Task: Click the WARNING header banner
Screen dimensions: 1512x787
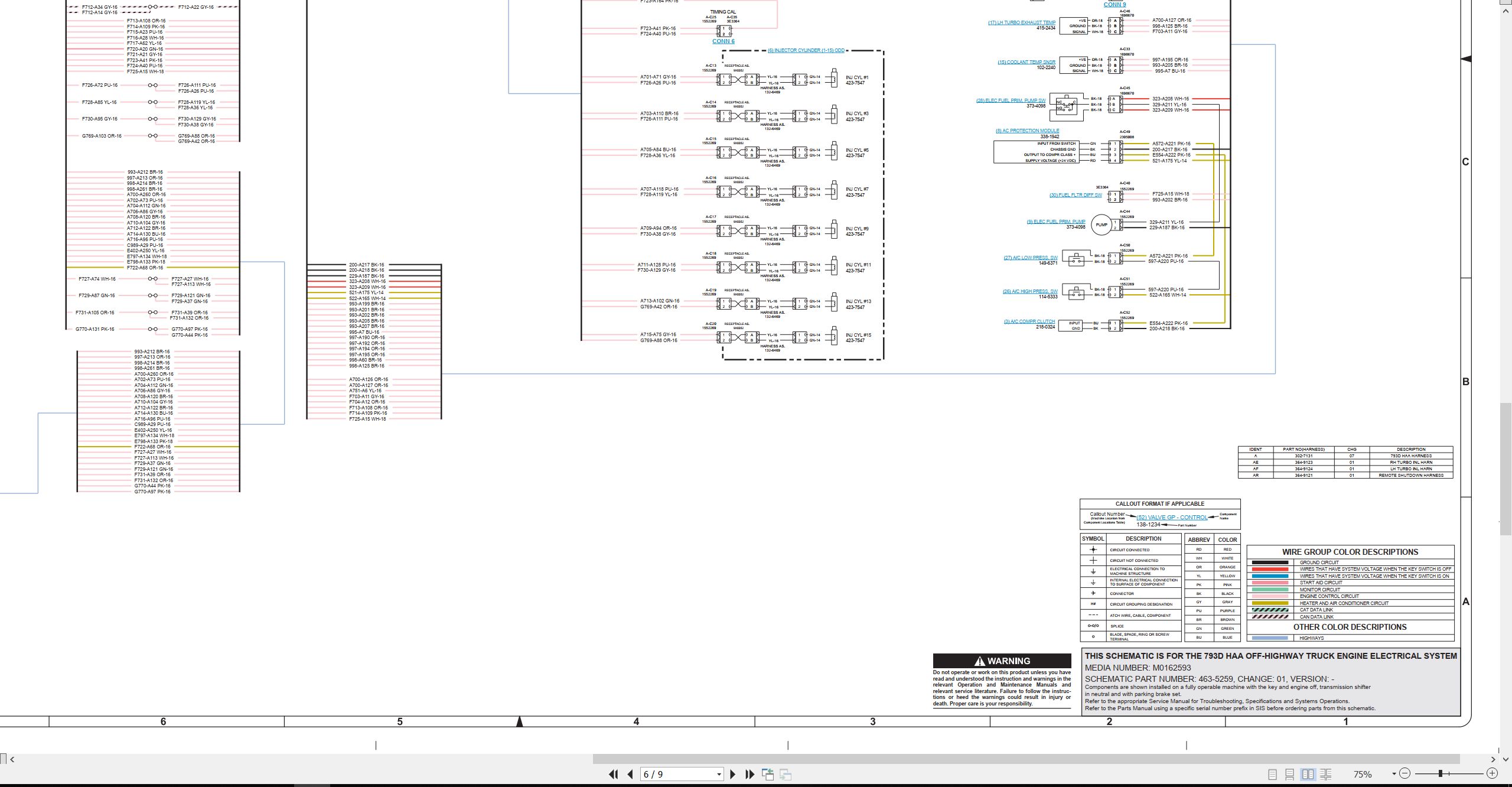Action: [x=1002, y=661]
